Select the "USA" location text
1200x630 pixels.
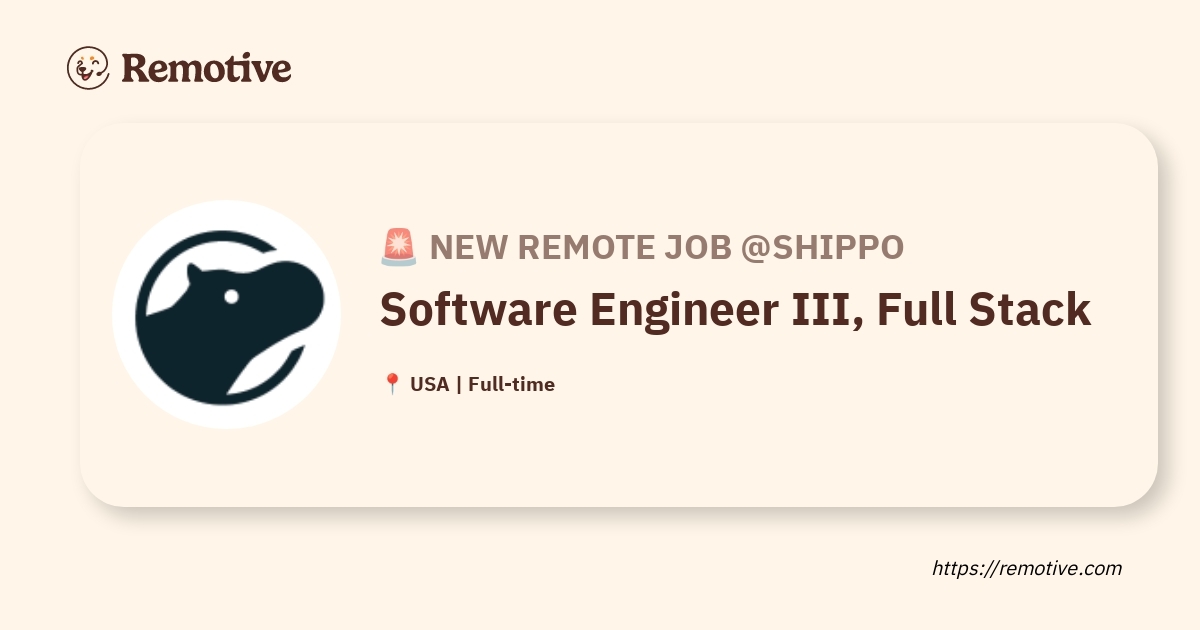pyautogui.click(x=430, y=384)
